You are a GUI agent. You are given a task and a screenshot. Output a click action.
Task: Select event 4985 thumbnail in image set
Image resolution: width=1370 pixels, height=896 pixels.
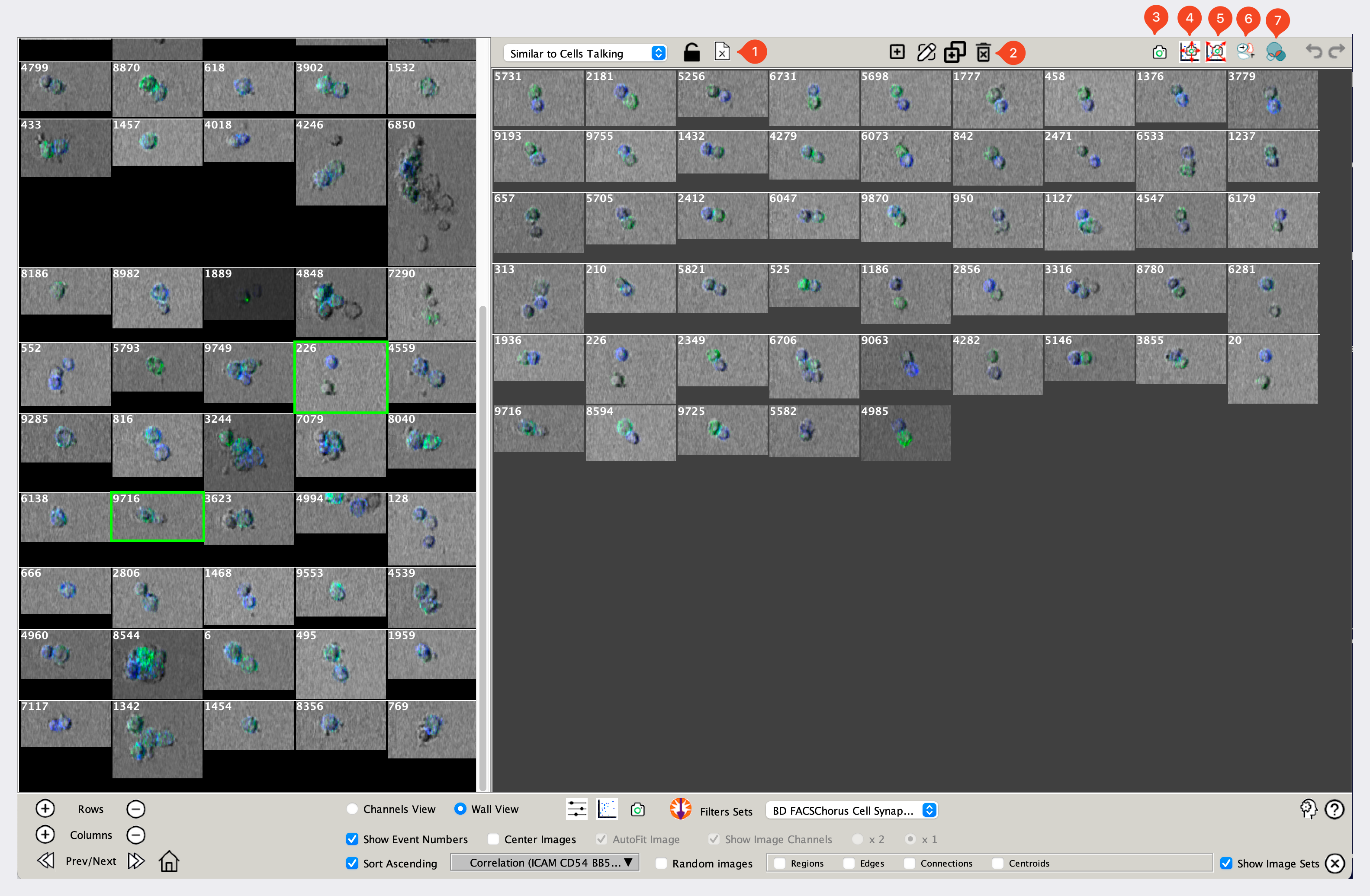[x=905, y=433]
